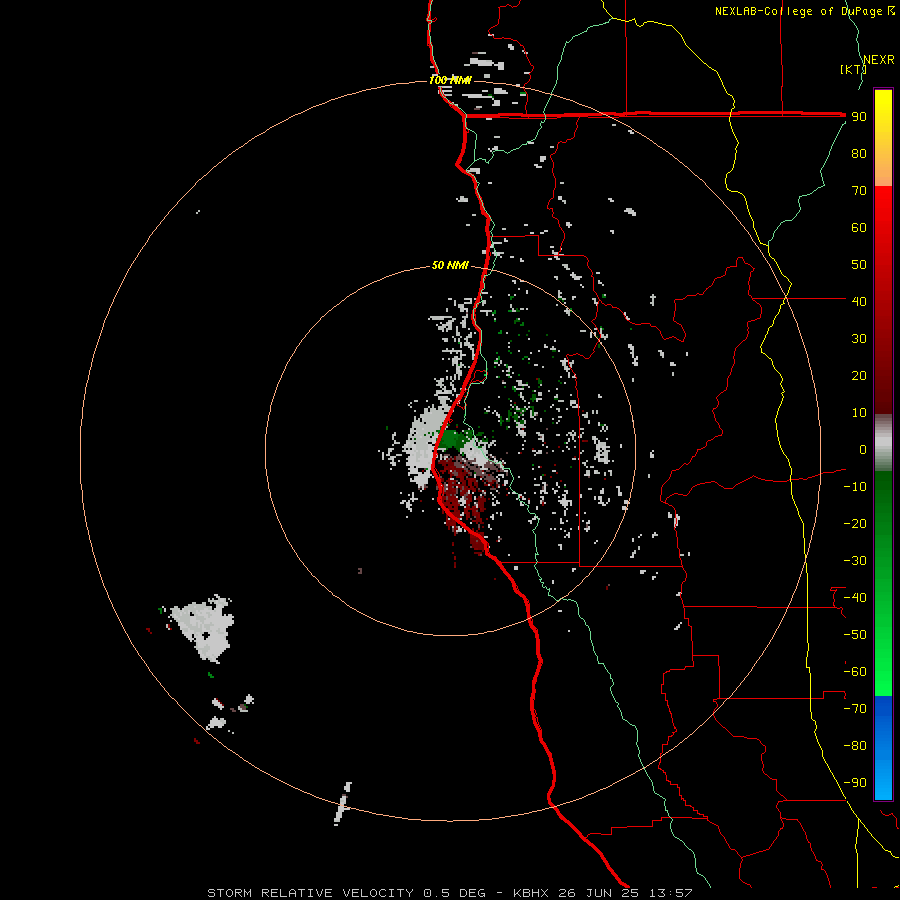Click the 50 value on the velocity scale
This screenshot has width=900, height=900.
(859, 265)
